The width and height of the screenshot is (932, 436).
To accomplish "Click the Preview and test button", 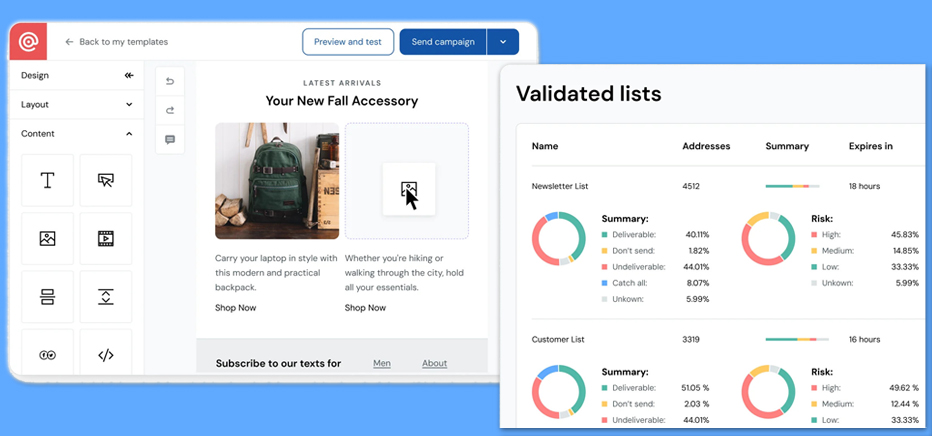I will point(347,42).
